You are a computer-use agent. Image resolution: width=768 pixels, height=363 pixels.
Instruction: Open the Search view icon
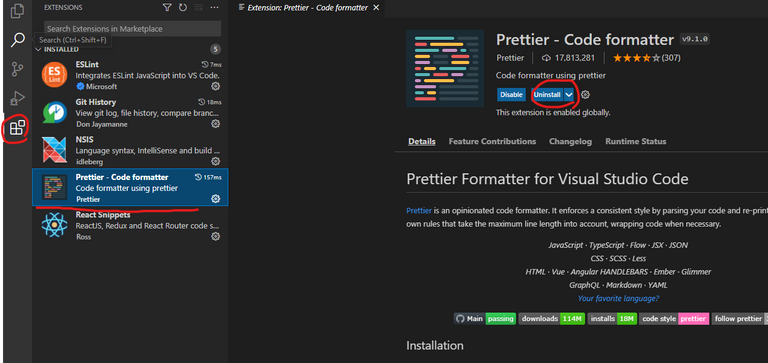pyautogui.click(x=18, y=40)
